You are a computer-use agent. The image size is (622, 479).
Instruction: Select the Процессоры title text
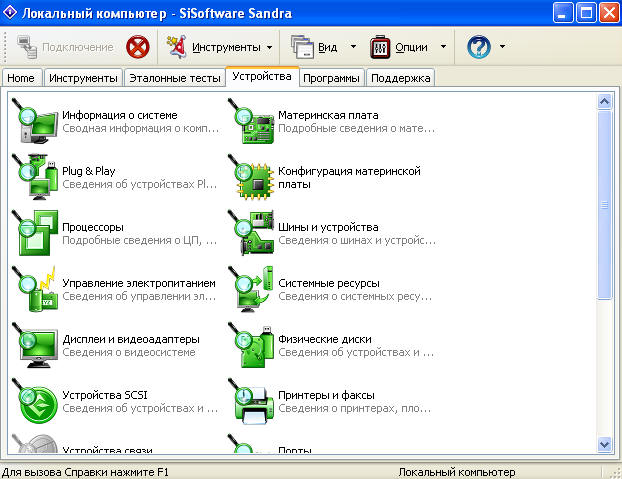(x=93, y=227)
